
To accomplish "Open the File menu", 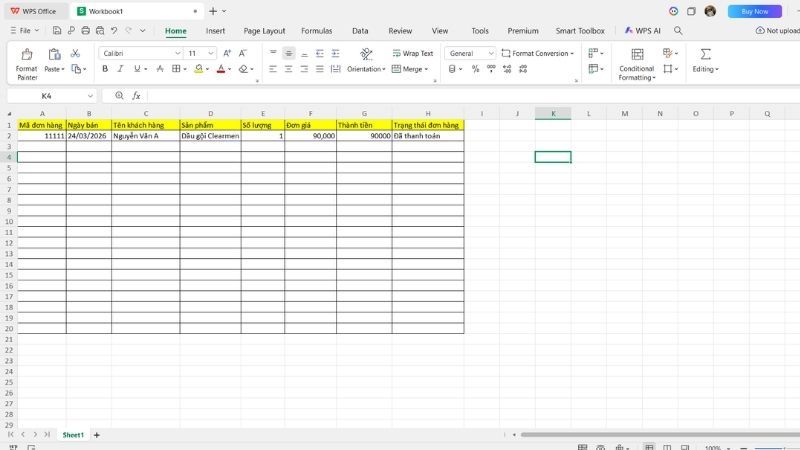I will [x=24, y=31].
